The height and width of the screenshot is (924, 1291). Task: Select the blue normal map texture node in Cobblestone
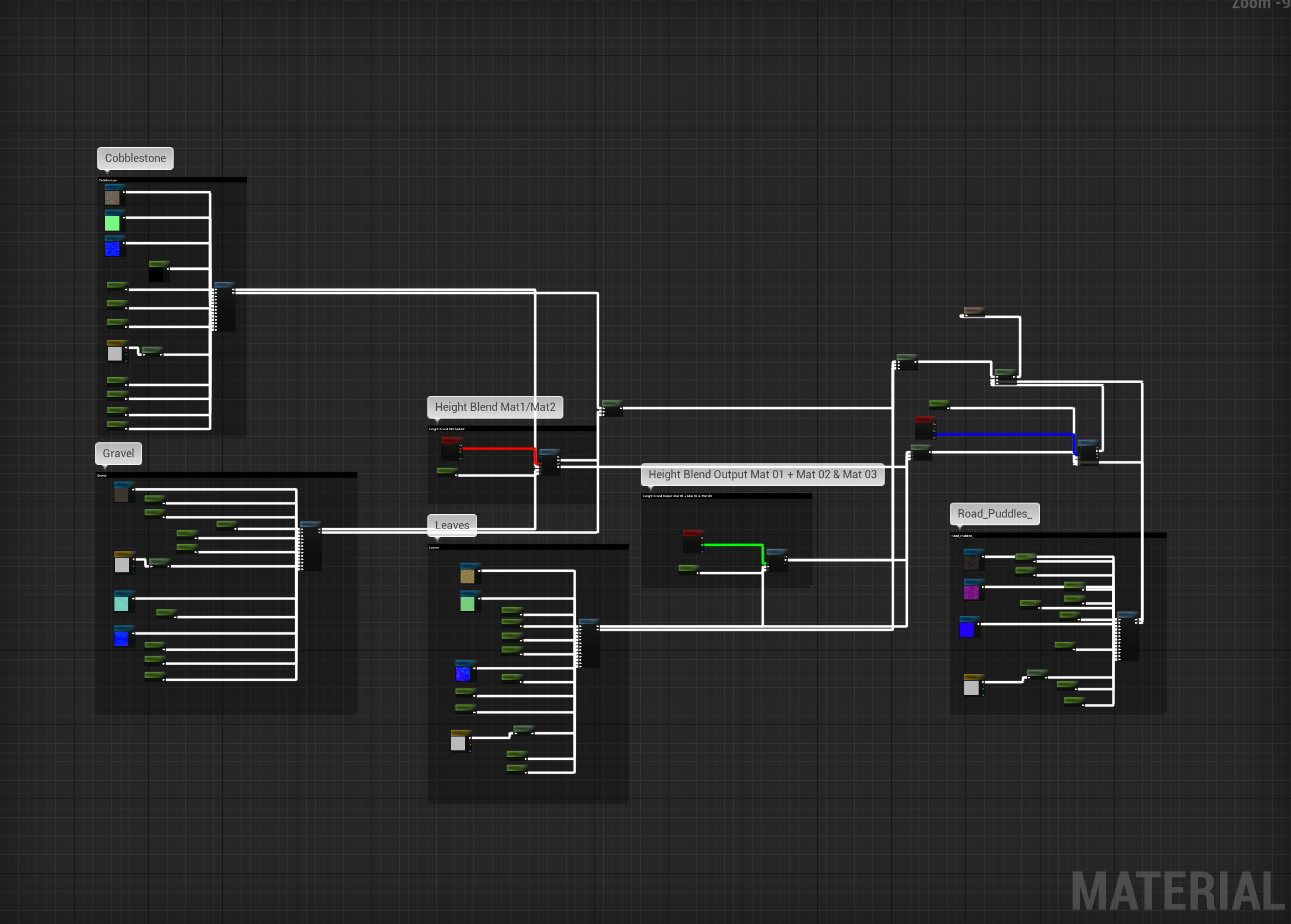[113, 249]
